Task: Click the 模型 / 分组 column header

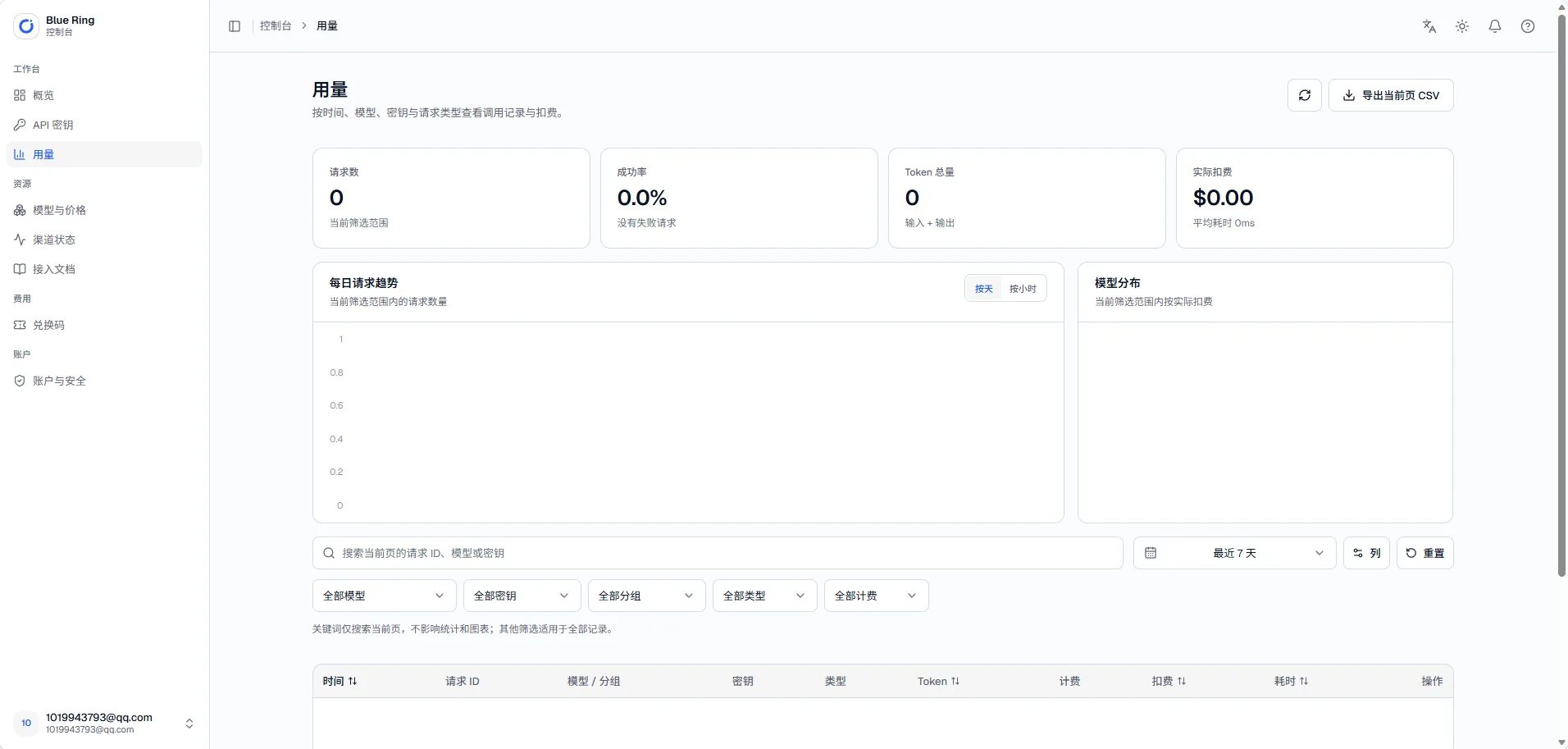Action: pyautogui.click(x=594, y=681)
